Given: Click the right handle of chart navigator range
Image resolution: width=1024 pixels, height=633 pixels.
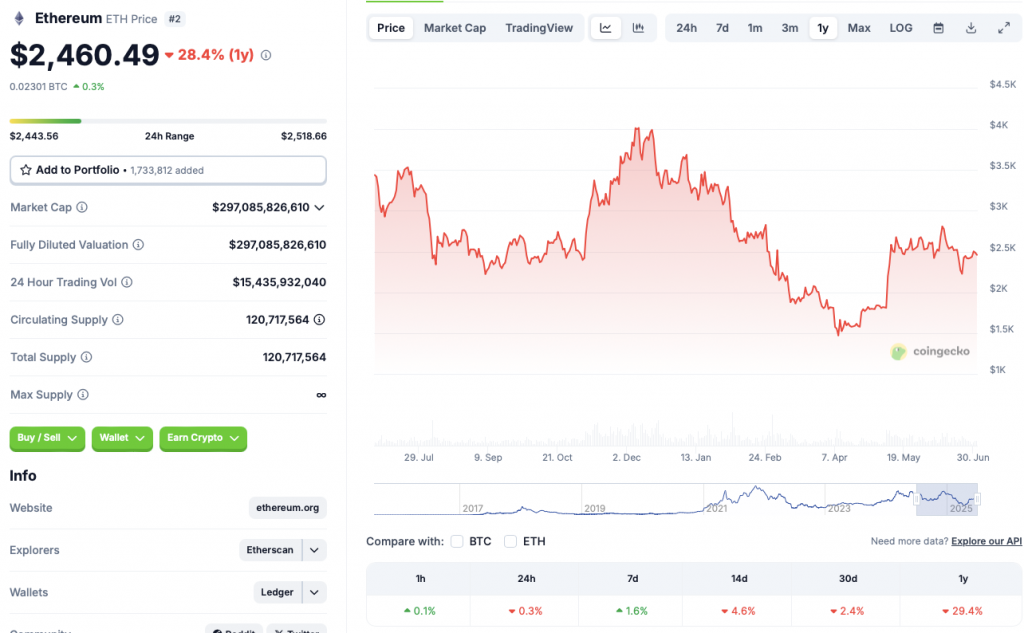Looking at the screenshot, I should [x=977, y=500].
